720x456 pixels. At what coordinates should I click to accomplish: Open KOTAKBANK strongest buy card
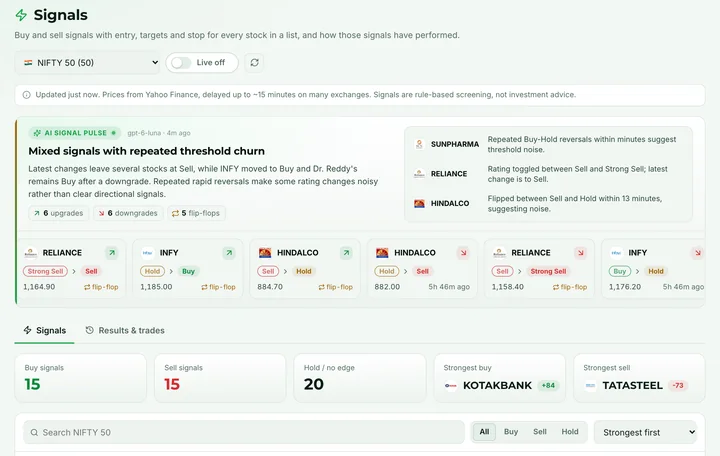coord(500,378)
